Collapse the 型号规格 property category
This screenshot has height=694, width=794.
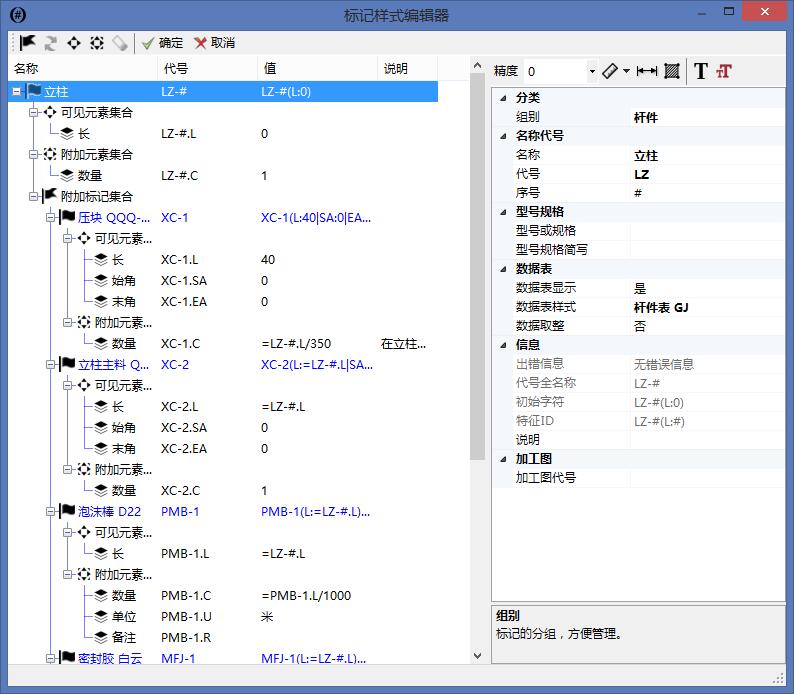tap(503, 212)
